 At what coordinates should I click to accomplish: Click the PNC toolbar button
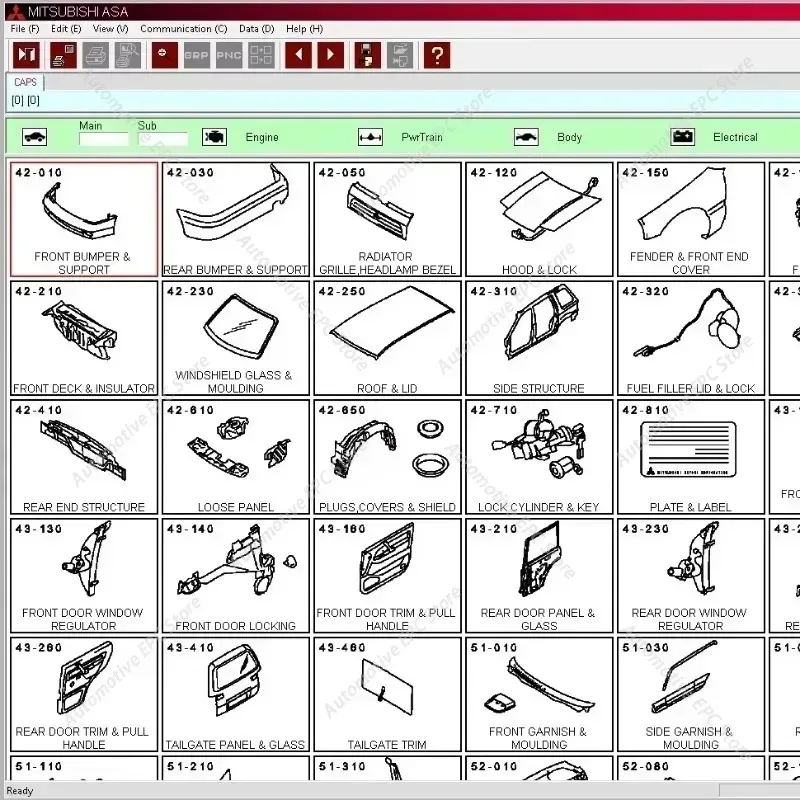tap(229, 55)
